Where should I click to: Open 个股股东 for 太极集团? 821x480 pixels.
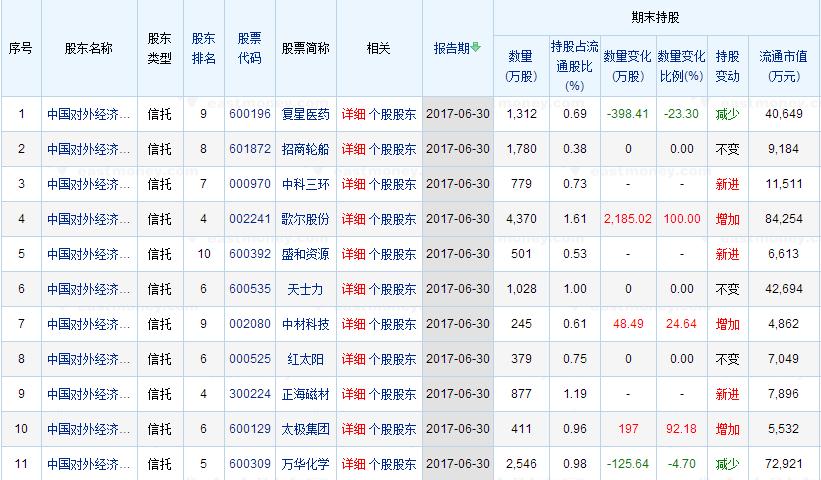pyautogui.click(x=393, y=429)
